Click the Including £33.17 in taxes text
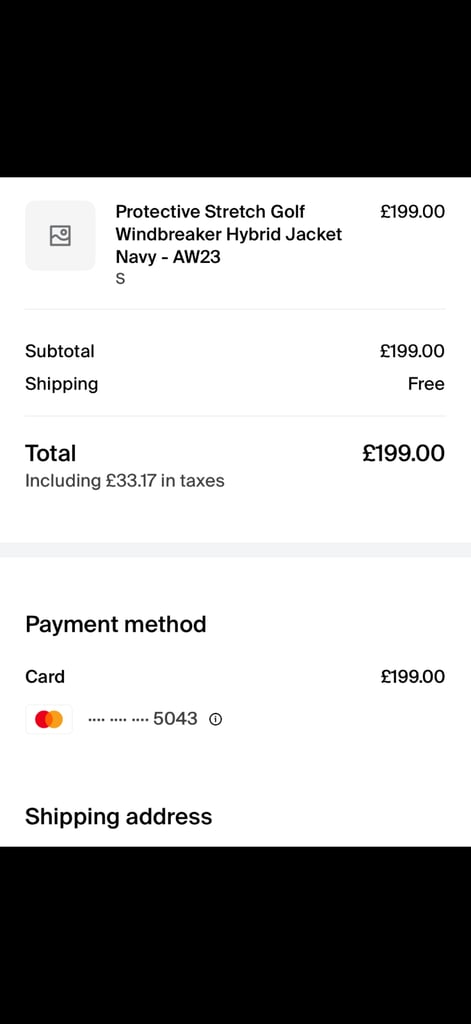Screen dimensions: 471x1024 125,481
